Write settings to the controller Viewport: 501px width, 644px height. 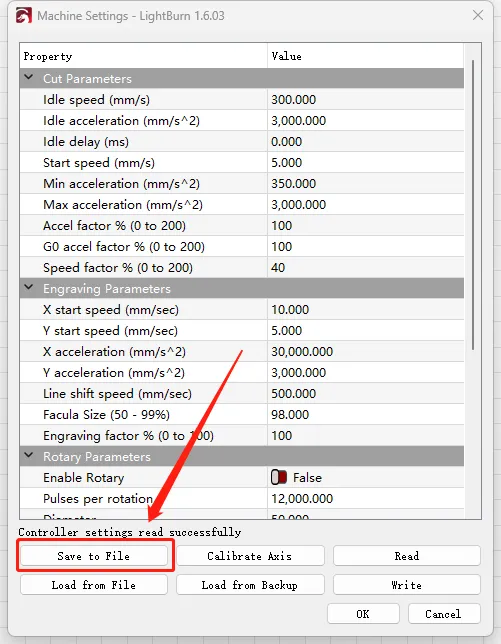[407, 584]
